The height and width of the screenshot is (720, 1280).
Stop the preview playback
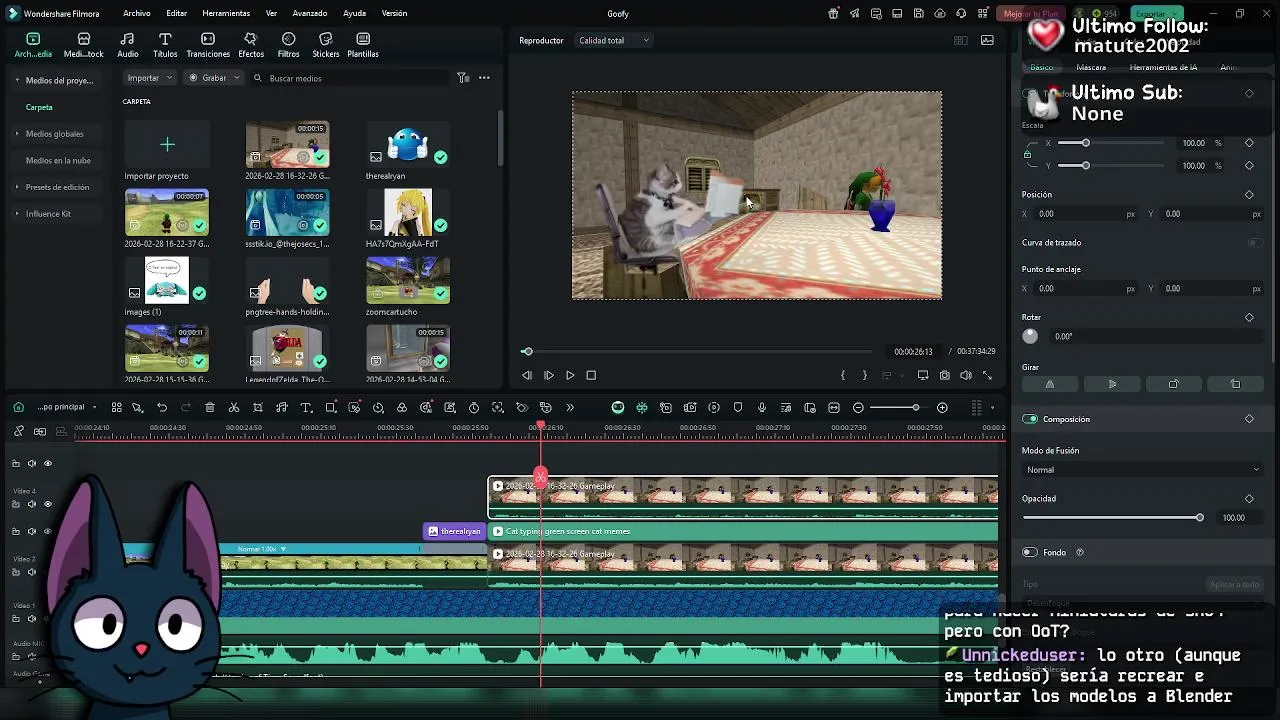[591, 375]
